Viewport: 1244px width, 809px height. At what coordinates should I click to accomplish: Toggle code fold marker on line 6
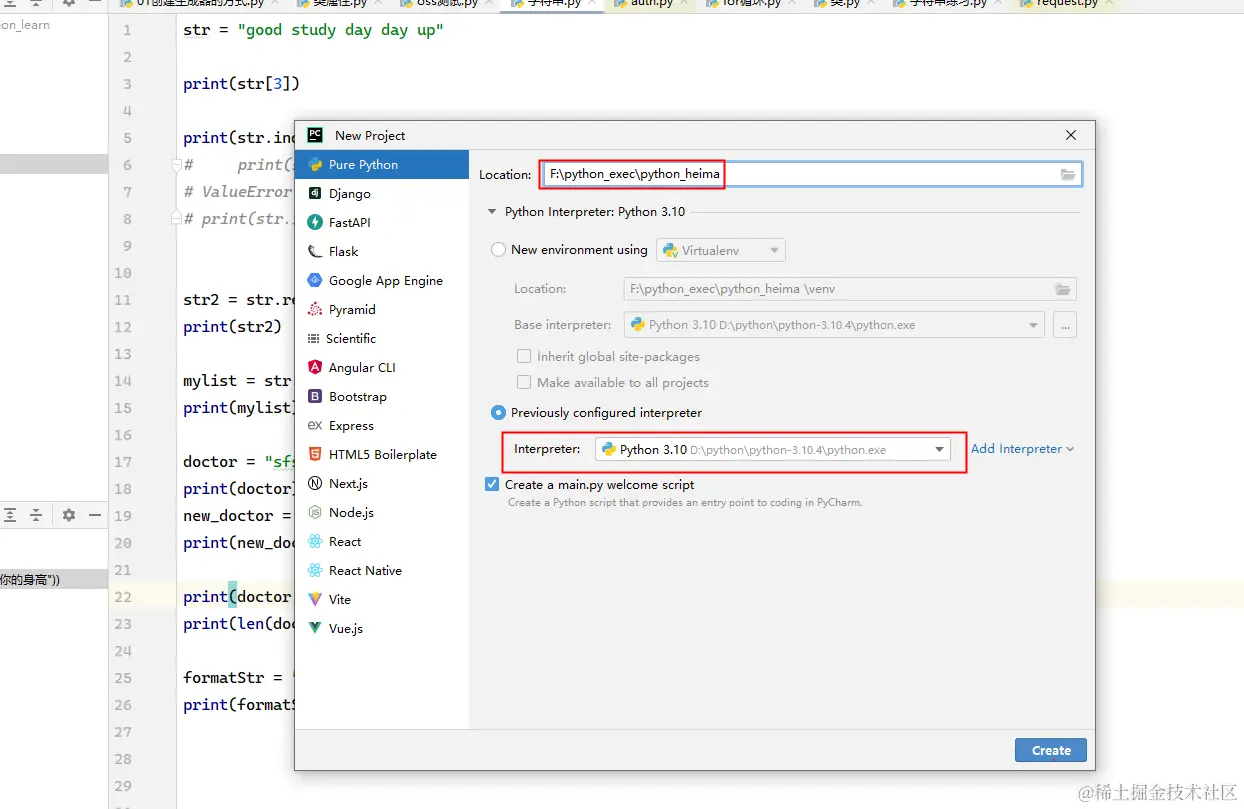[176, 165]
